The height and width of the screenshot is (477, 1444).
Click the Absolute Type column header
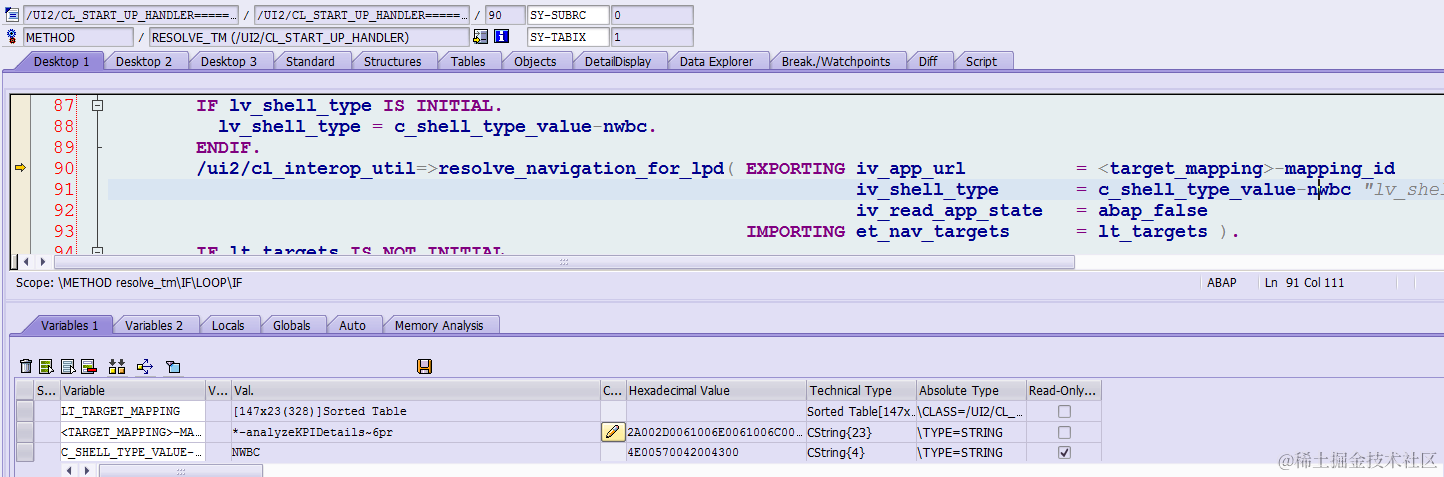click(971, 390)
